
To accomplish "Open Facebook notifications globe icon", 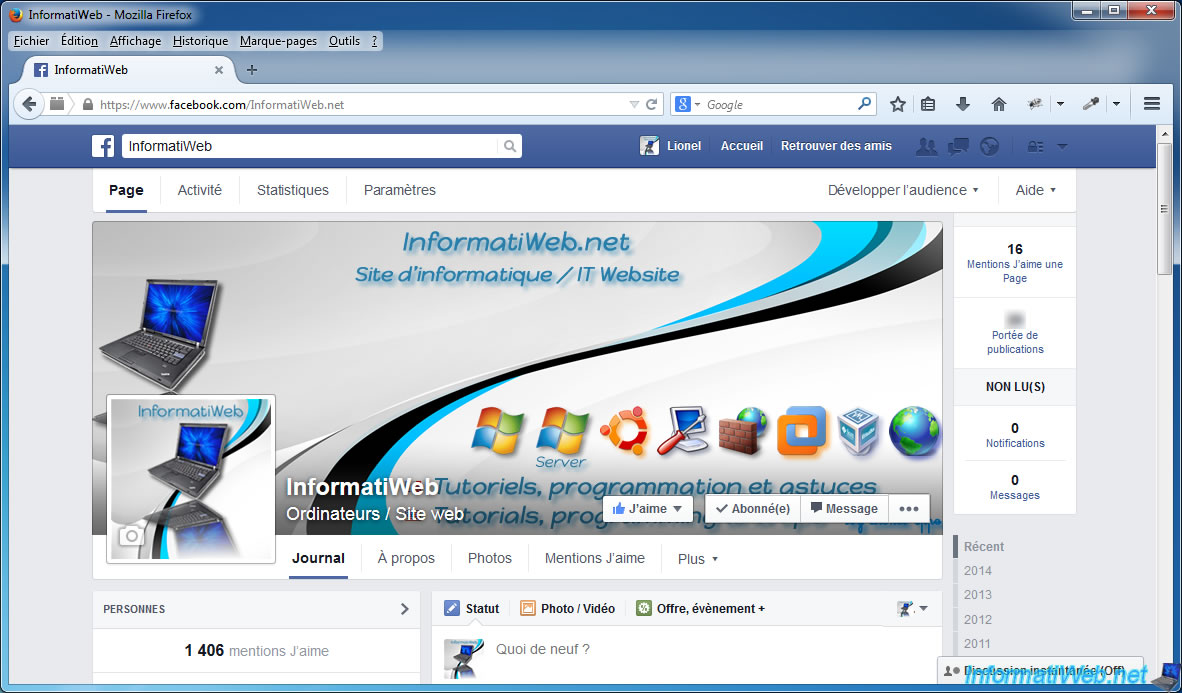I will pyautogui.click(x=989, y=146).
